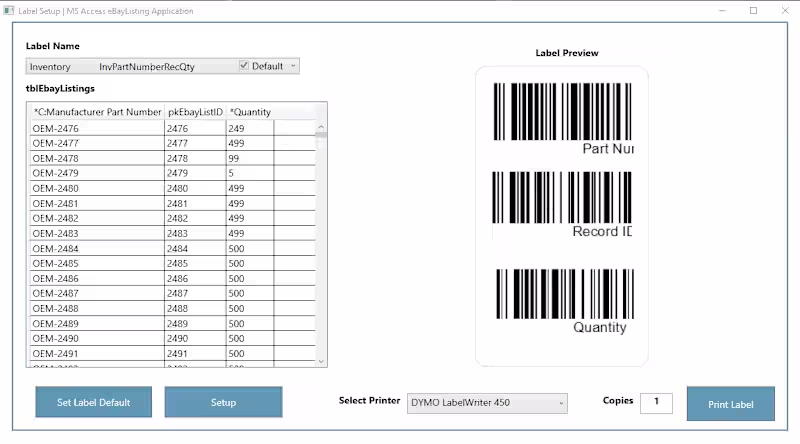Open the Label Name dropdown arrow
This screenshot has height=444, width=800.
pyautogui.click(x=293, y=66)
